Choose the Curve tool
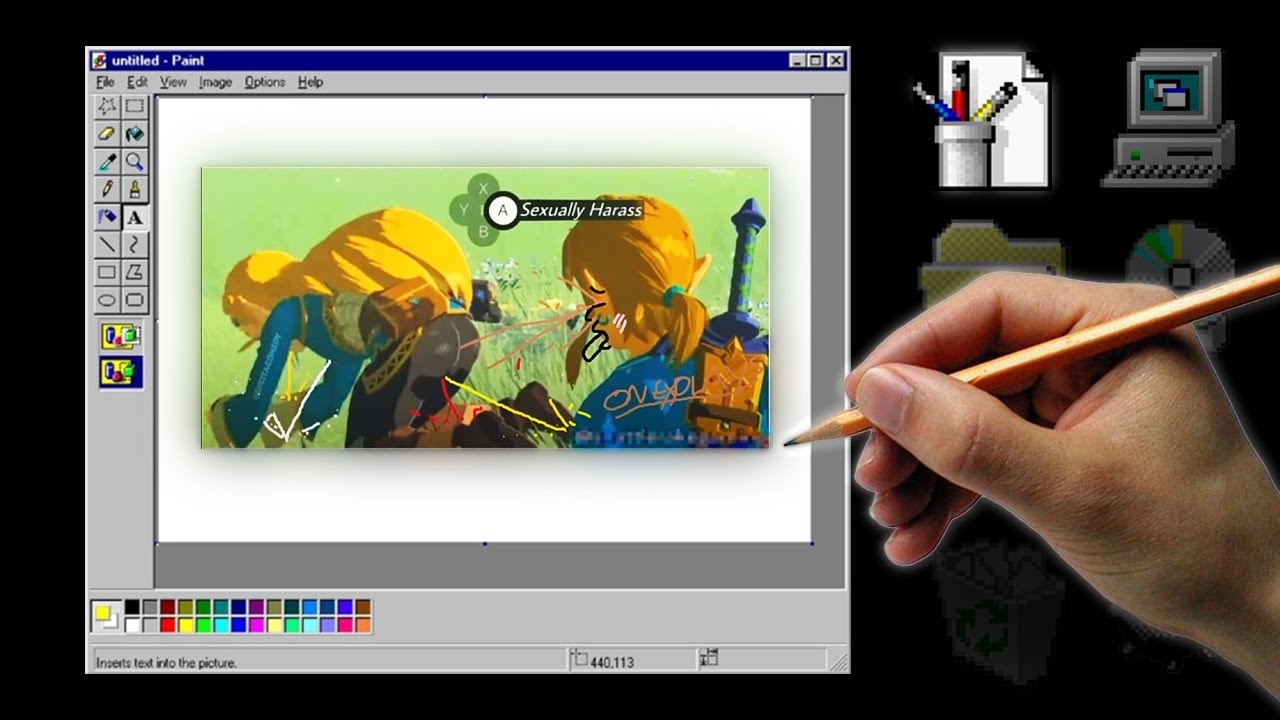 coord(134,244)
